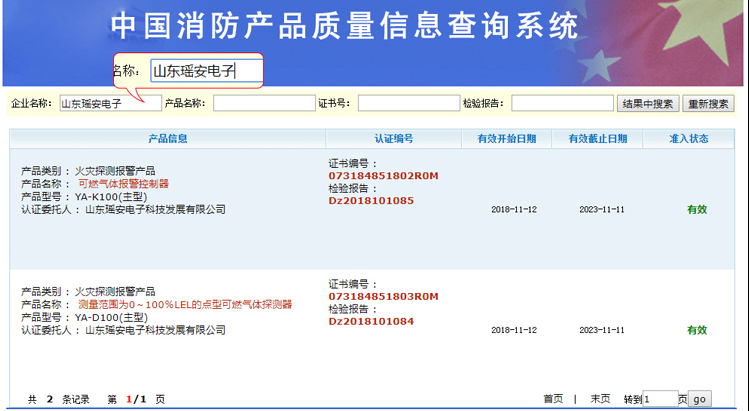Select the model text YA-K100(主型)
This screenshot has height=411, width=749.
111,196
